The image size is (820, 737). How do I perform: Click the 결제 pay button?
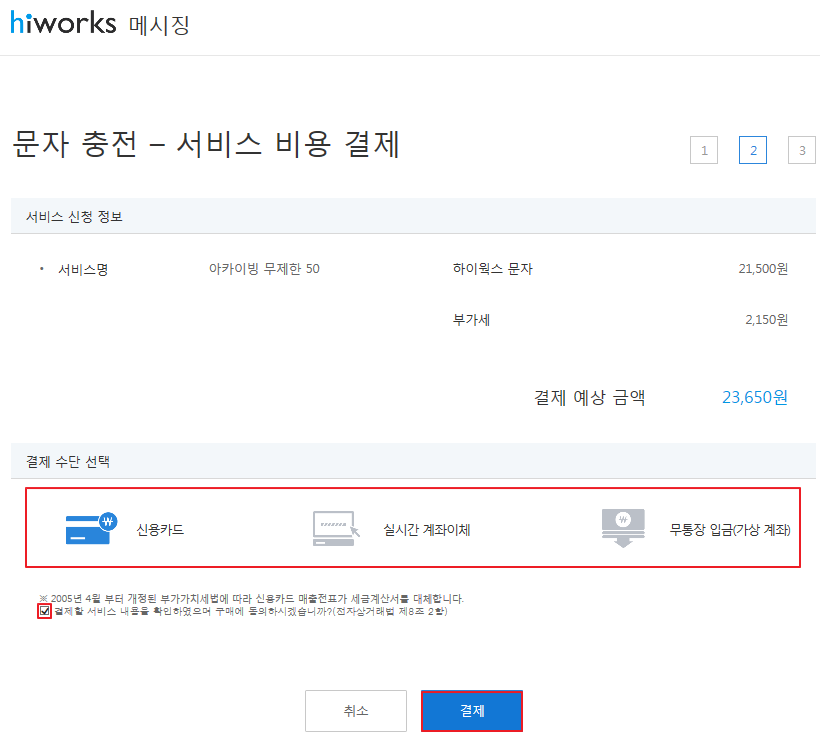point(472,711)
